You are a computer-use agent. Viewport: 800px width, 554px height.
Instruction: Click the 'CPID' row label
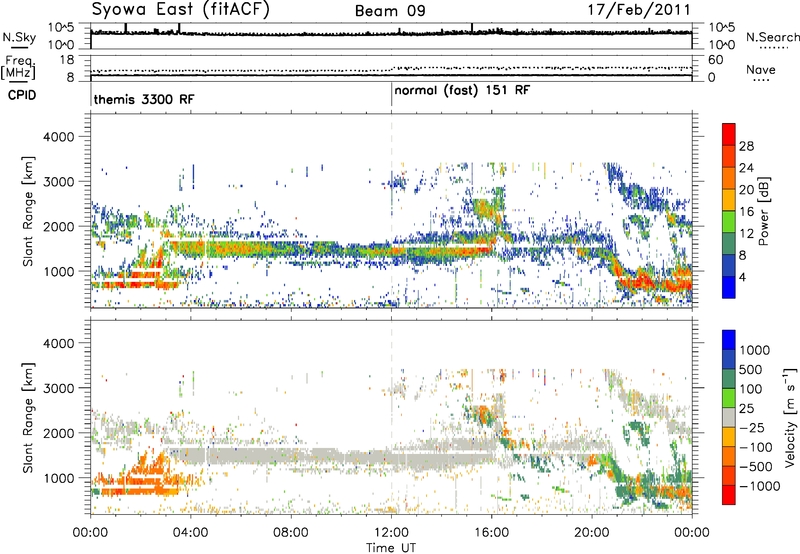[x=22, y=95]
